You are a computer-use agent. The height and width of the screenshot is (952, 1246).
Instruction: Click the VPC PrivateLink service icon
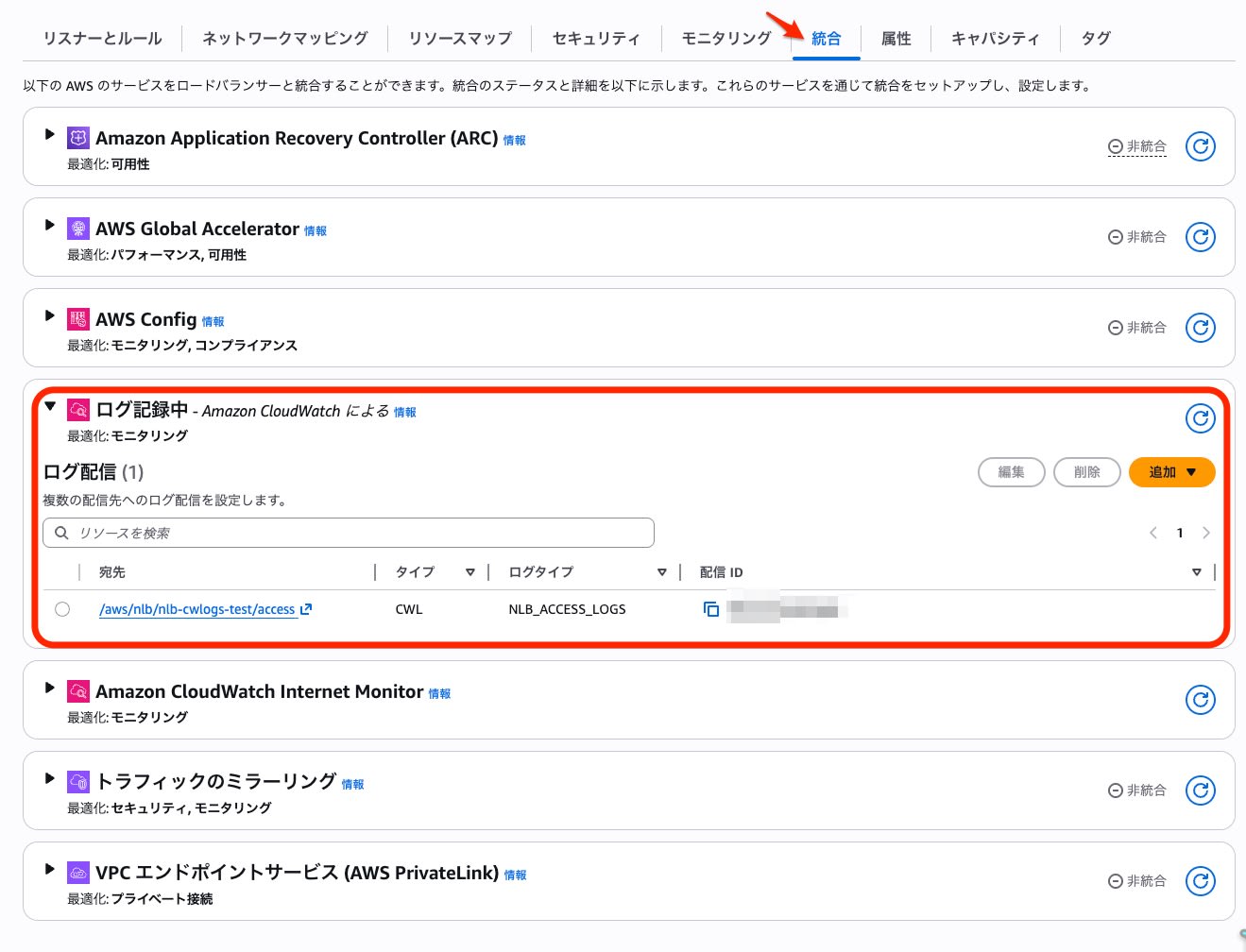tap(78, 873)
